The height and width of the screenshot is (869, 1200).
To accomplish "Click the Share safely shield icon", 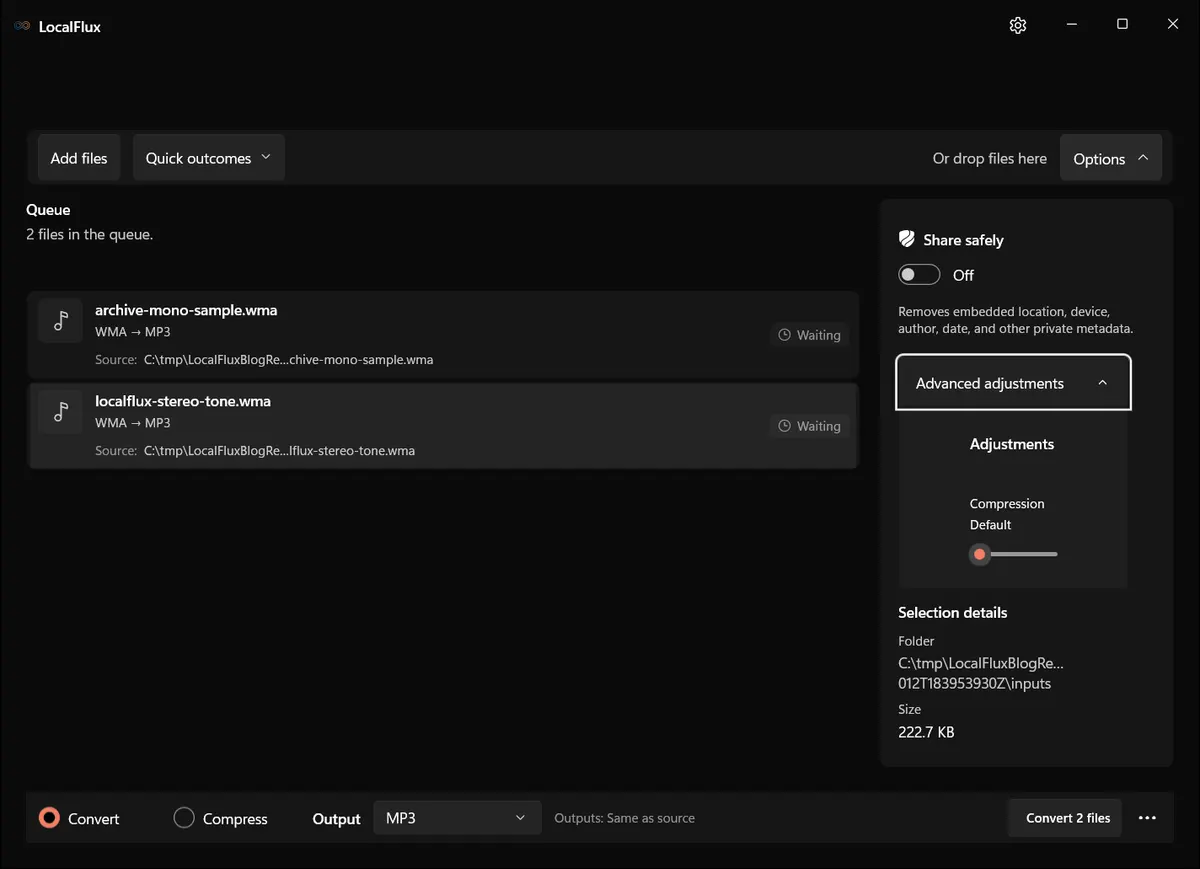I will pos(907,239).
